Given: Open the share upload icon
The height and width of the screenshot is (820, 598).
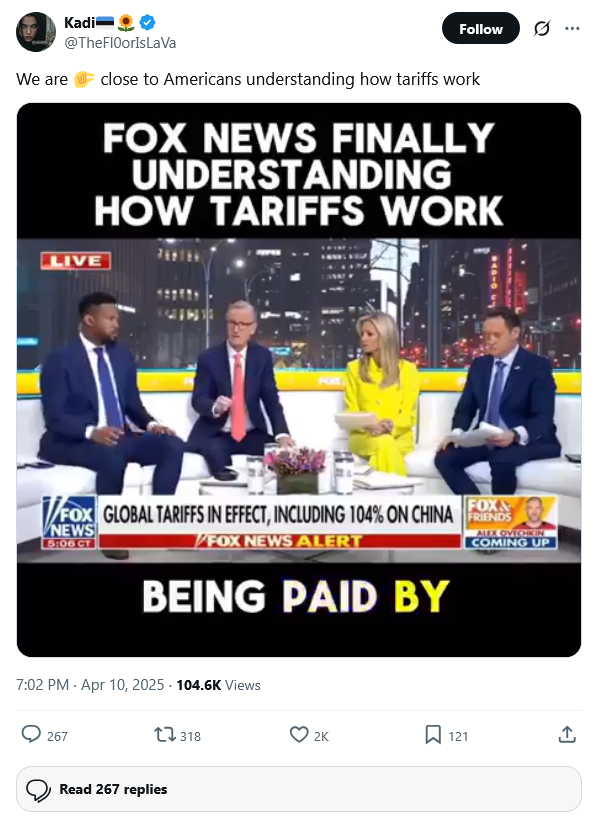Looking at the screenshot, I should click(567, 734).
